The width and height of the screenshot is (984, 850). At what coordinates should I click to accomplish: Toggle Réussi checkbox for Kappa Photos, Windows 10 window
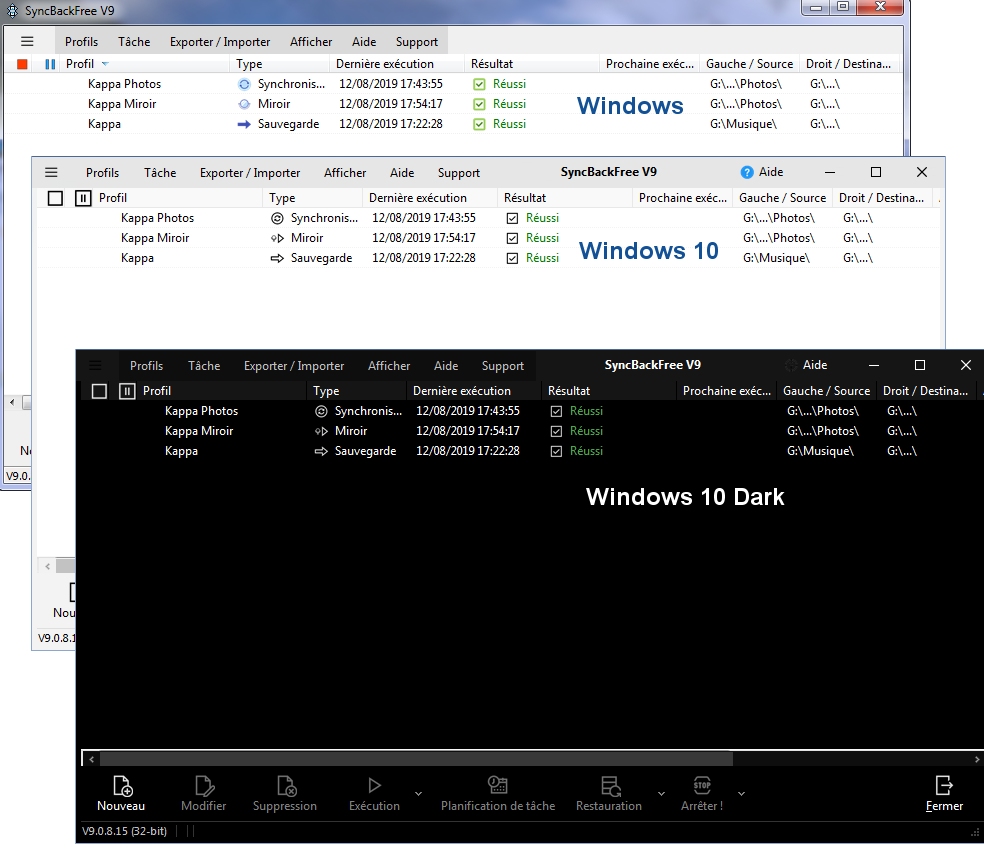coord(512,218)
